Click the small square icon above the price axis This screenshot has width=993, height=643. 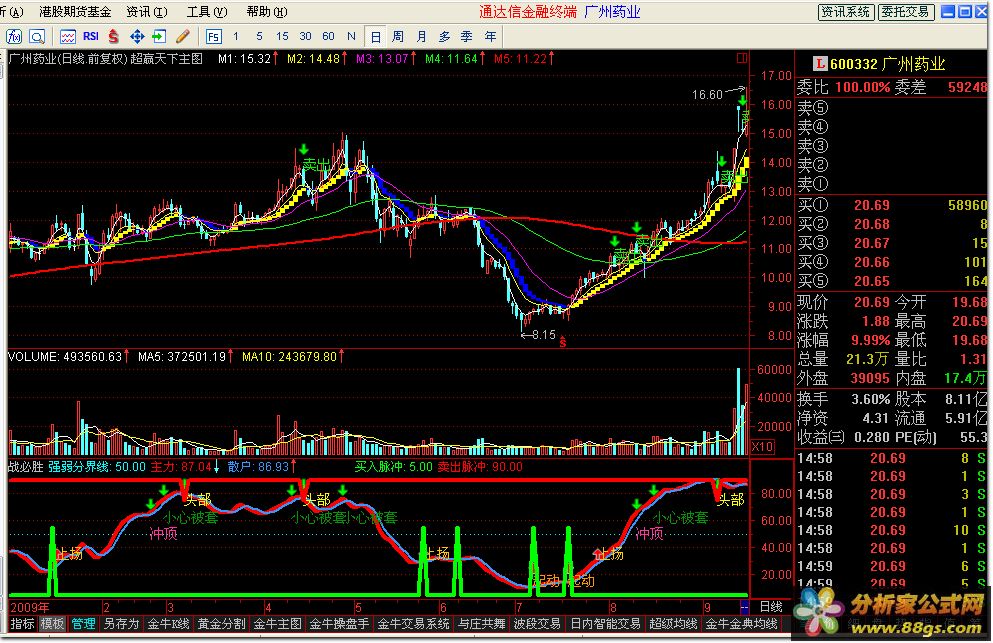(742, 58)
